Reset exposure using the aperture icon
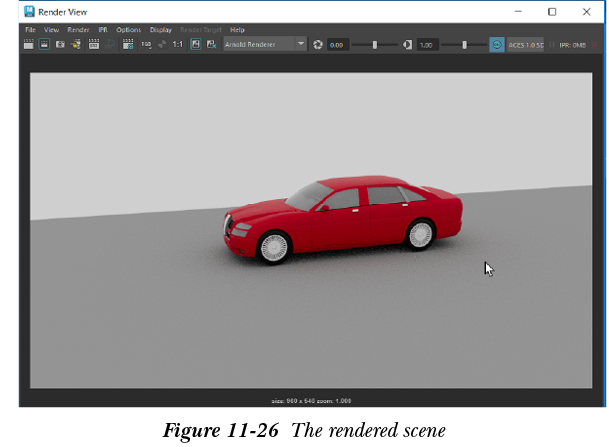This screenshot has width=609, height=447. [x=318, y=45]
